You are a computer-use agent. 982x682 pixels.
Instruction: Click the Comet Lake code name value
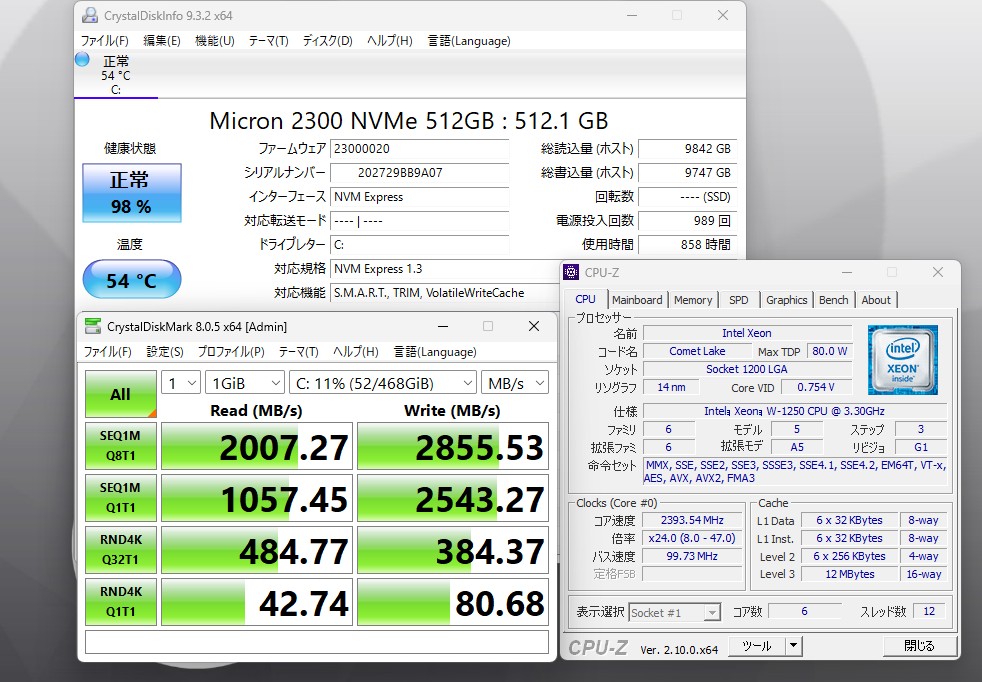pos(697,351)
